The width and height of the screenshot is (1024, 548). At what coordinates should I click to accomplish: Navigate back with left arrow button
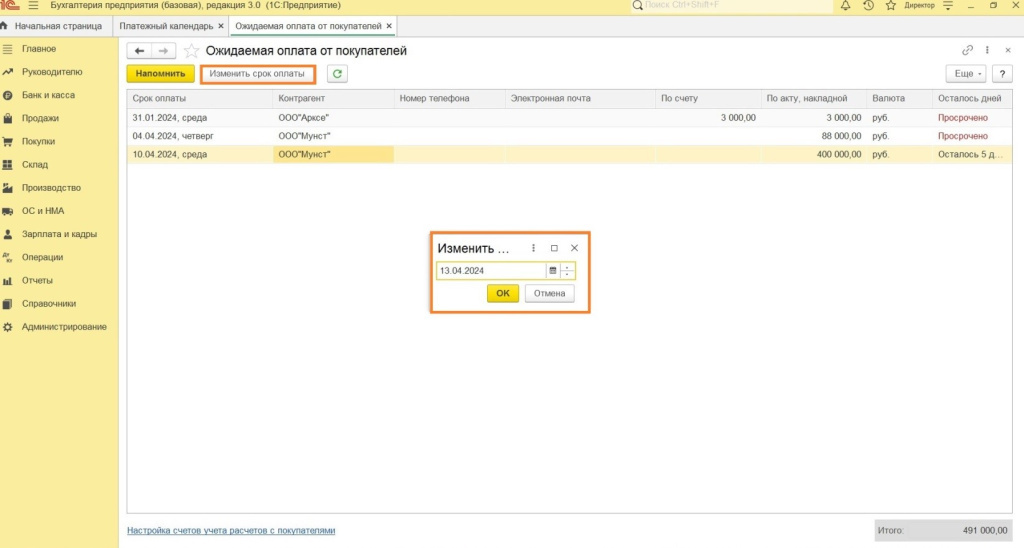coord(139,51)
